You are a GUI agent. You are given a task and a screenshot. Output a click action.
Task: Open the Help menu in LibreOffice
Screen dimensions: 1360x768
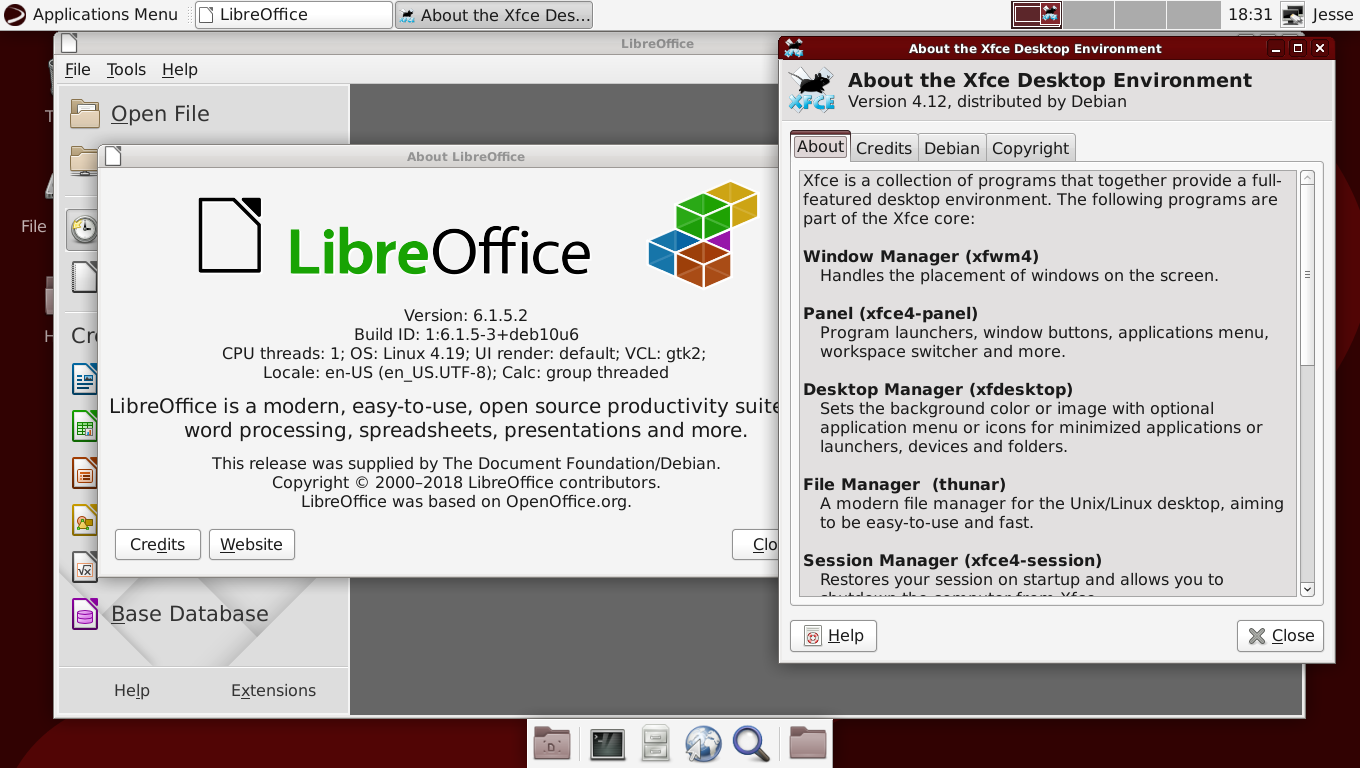click(180, 69)
